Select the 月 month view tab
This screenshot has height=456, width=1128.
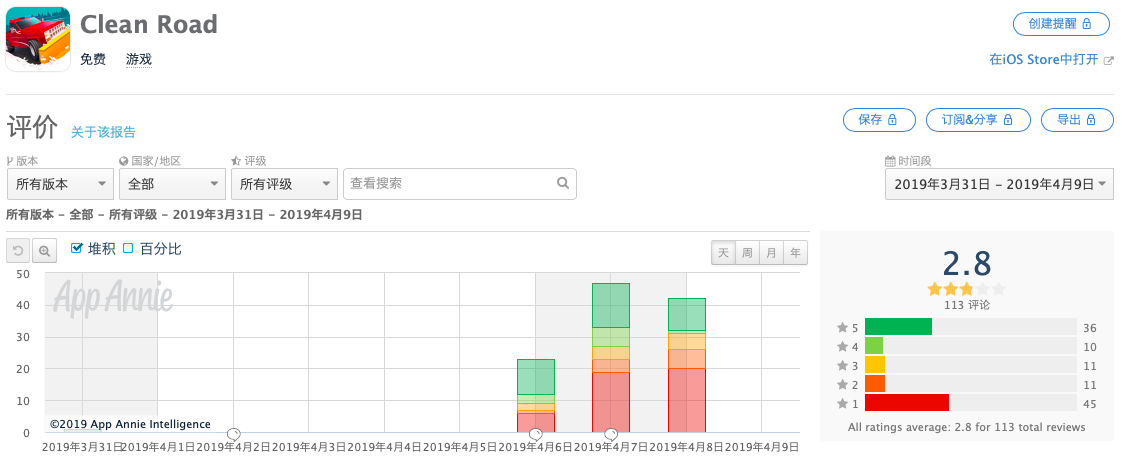click(771, 253)
